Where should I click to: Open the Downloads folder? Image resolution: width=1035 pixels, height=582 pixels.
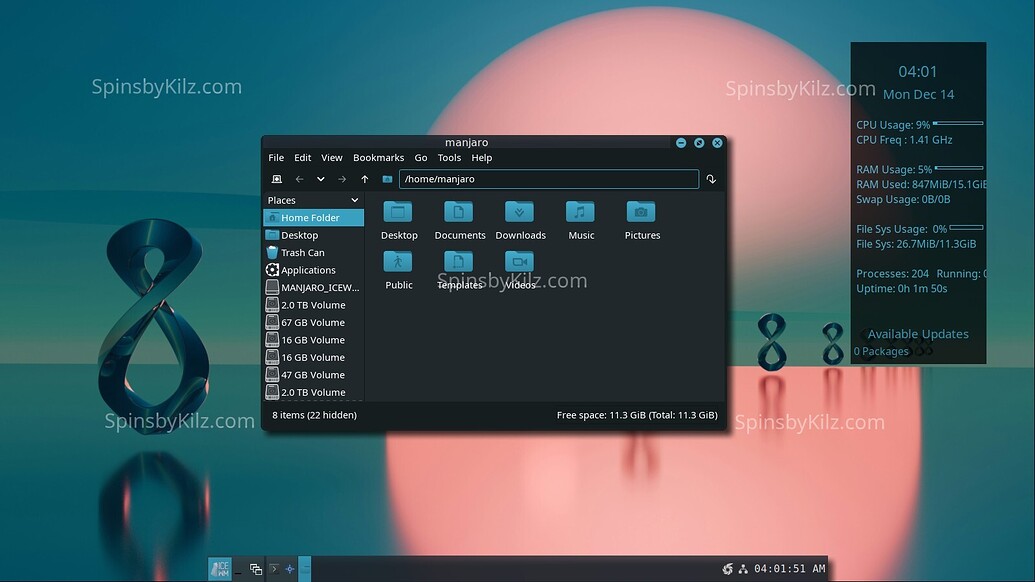(520, 212)
